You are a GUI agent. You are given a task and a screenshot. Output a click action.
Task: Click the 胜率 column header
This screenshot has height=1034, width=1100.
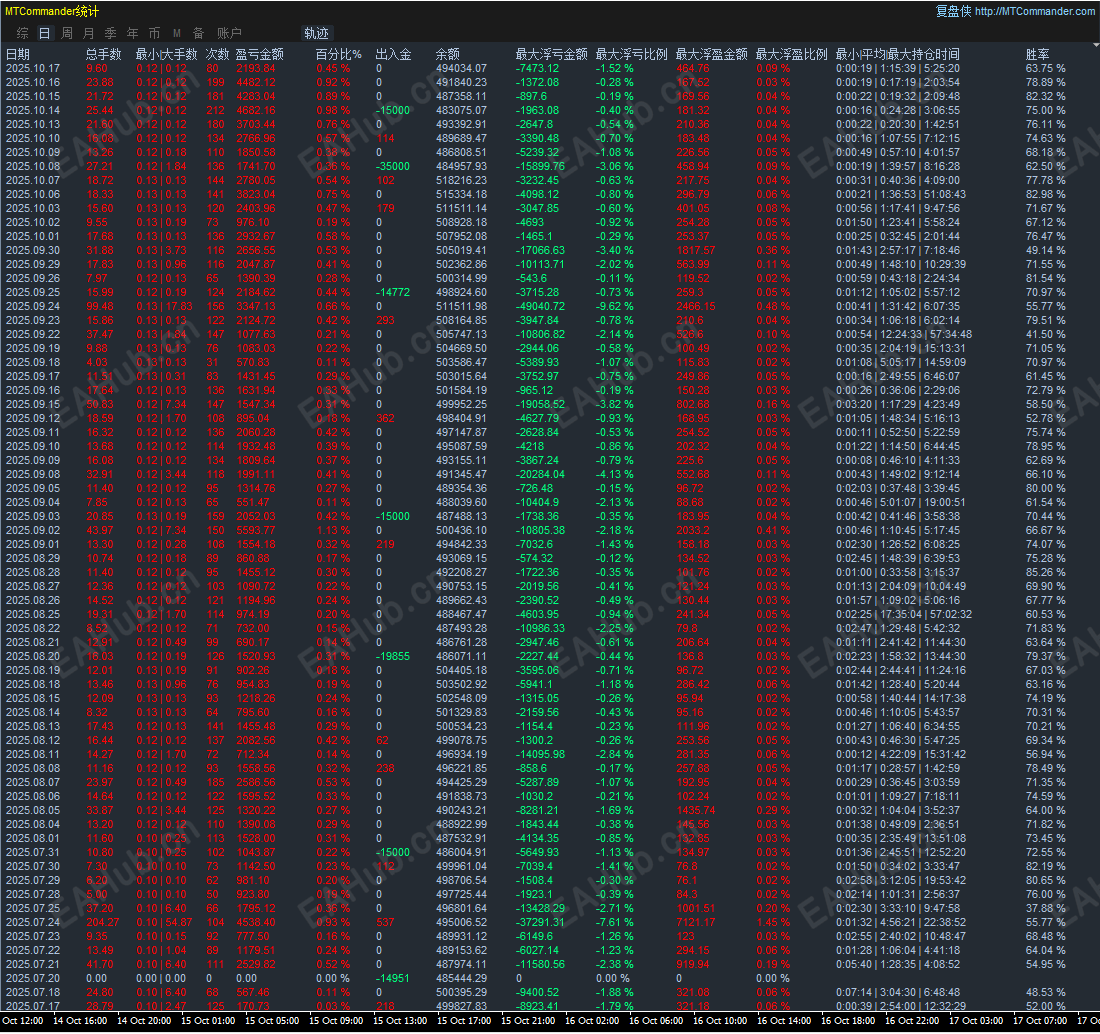point(1038,54)
